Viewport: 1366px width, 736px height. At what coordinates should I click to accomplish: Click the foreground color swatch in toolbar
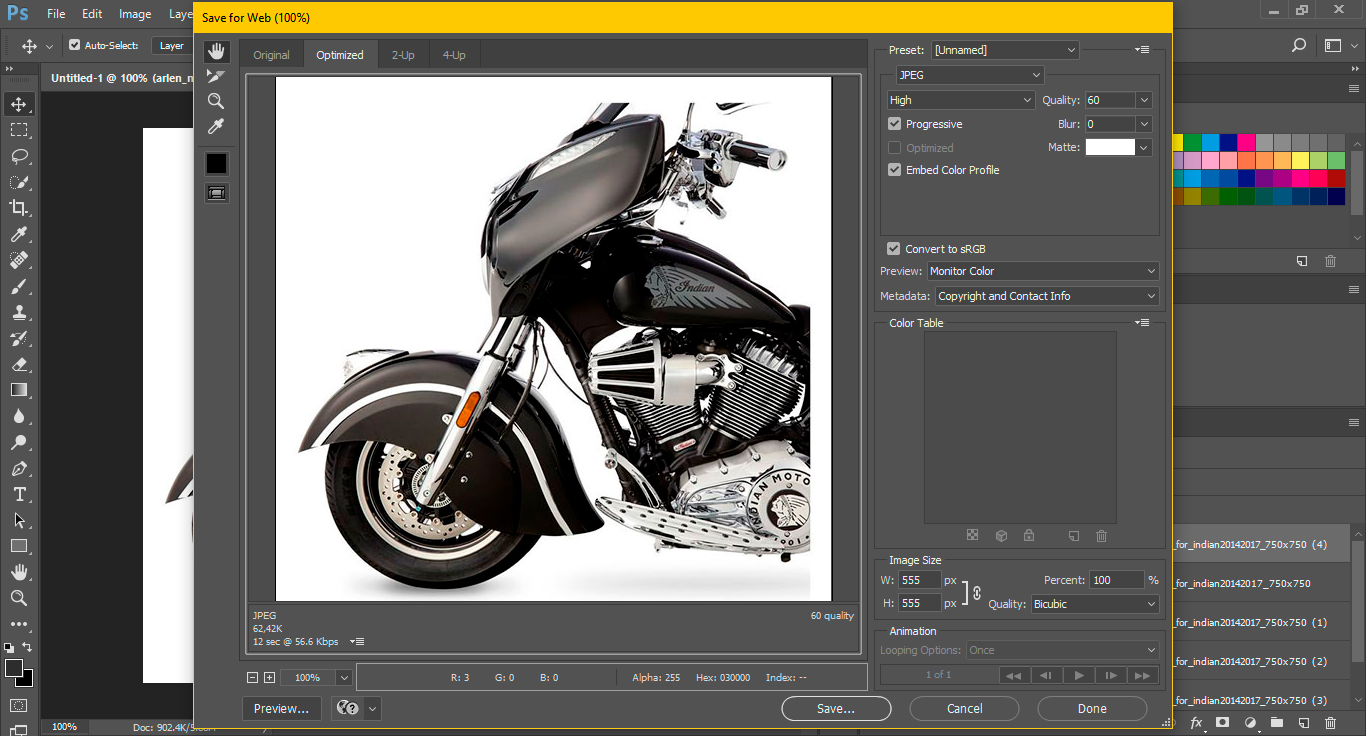(13, 667)
